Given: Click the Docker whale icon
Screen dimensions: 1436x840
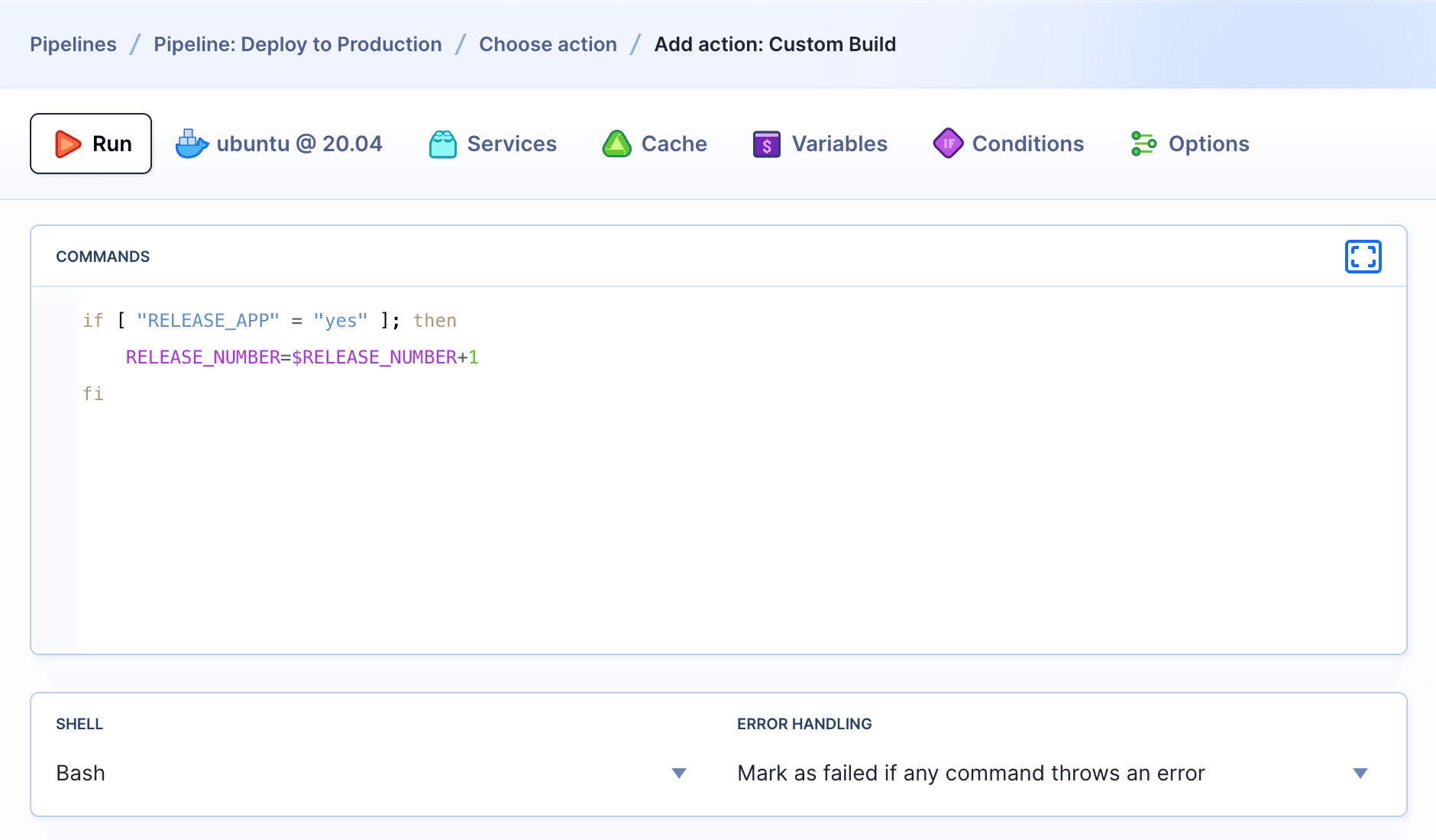Looking at the screenshot, I should pos(192,144).
